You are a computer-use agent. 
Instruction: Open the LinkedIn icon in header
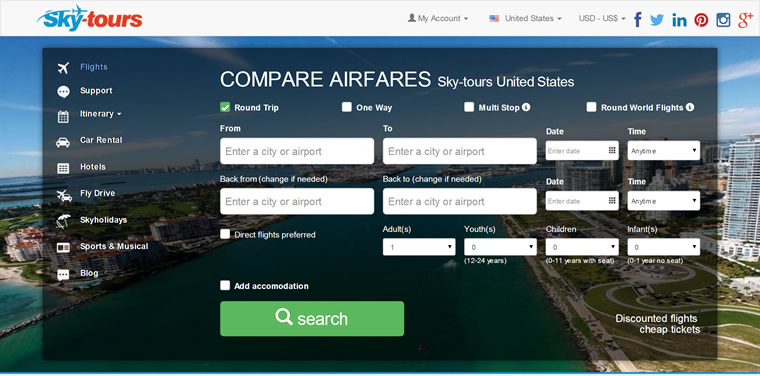[x=679, y=20]
